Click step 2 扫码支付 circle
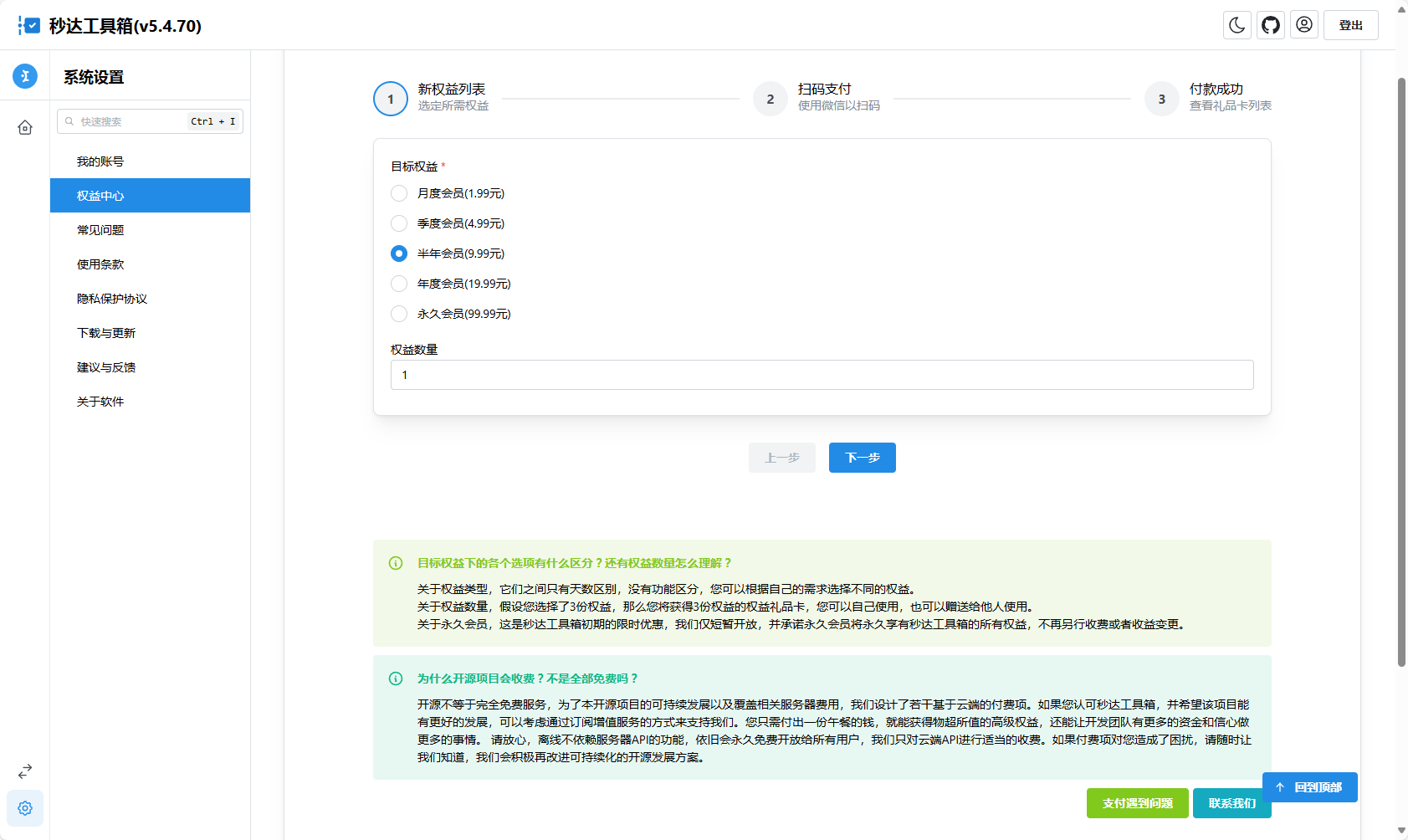 (x=771, y=99)
